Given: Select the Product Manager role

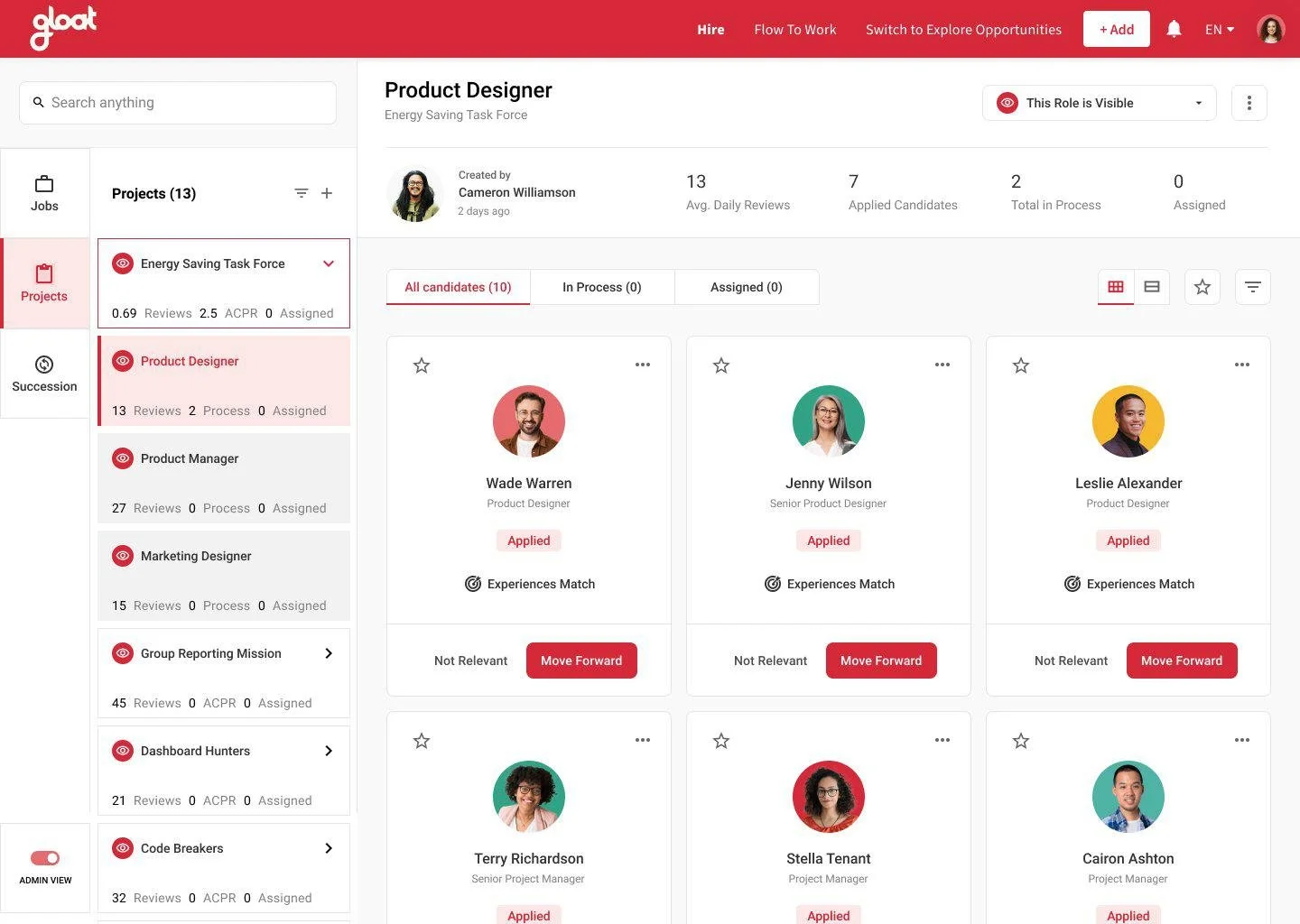Looking at the screenshot, I should tap(224, 478).
